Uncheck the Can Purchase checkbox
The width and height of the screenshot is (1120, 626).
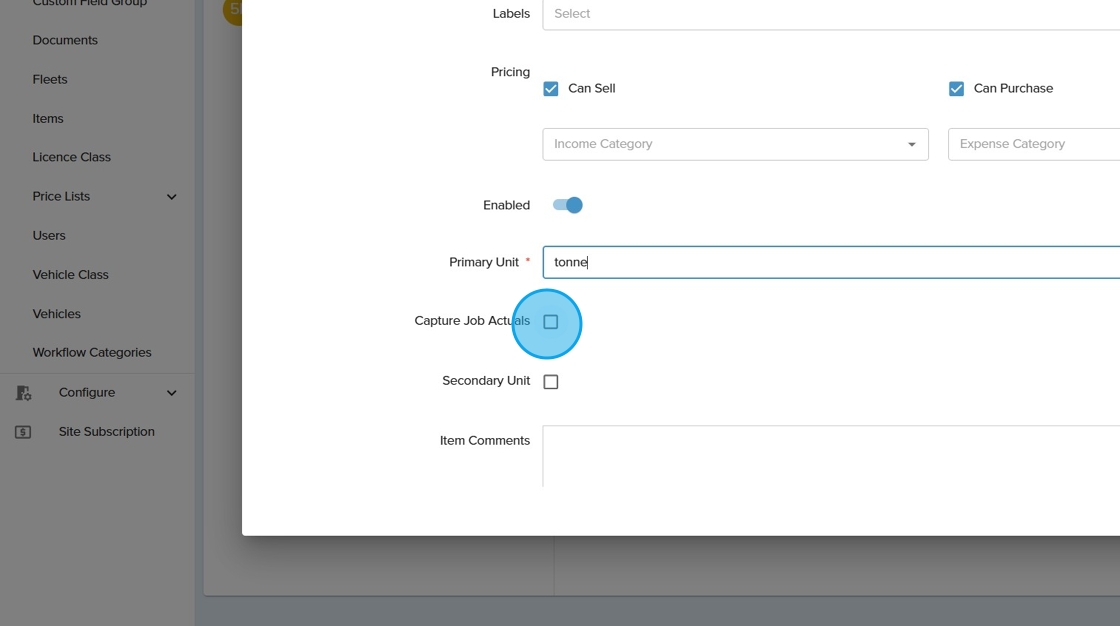956,89
